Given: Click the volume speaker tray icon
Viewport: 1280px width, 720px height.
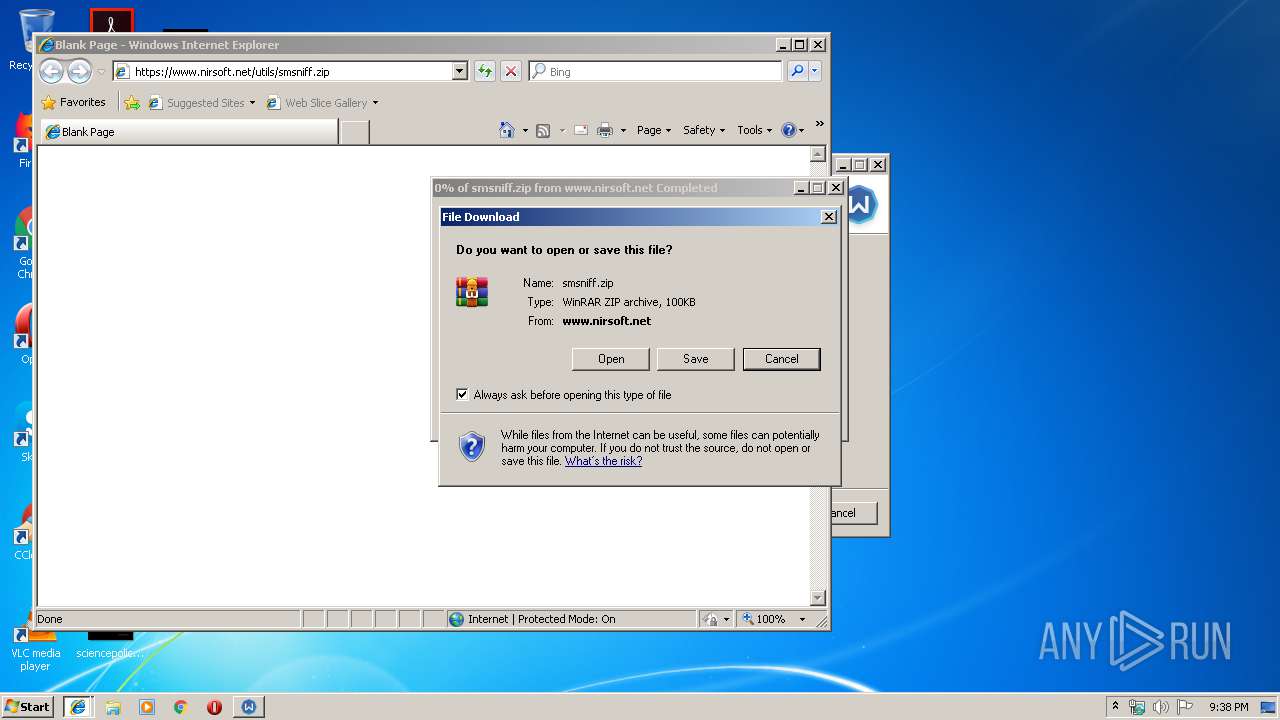Looking at the screenshot, I should tap(1160, 707).
